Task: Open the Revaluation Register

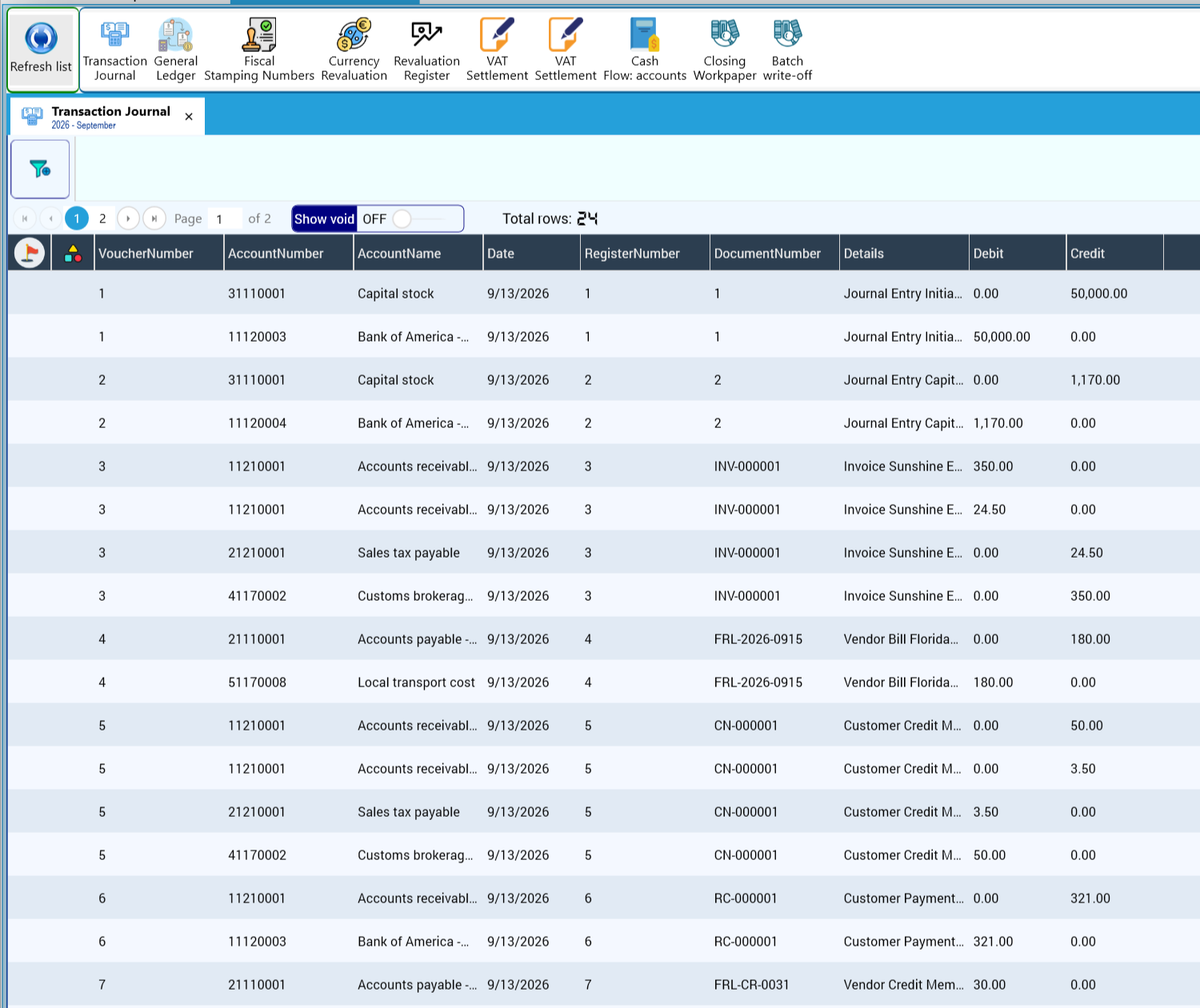Action: click(426, 51)
